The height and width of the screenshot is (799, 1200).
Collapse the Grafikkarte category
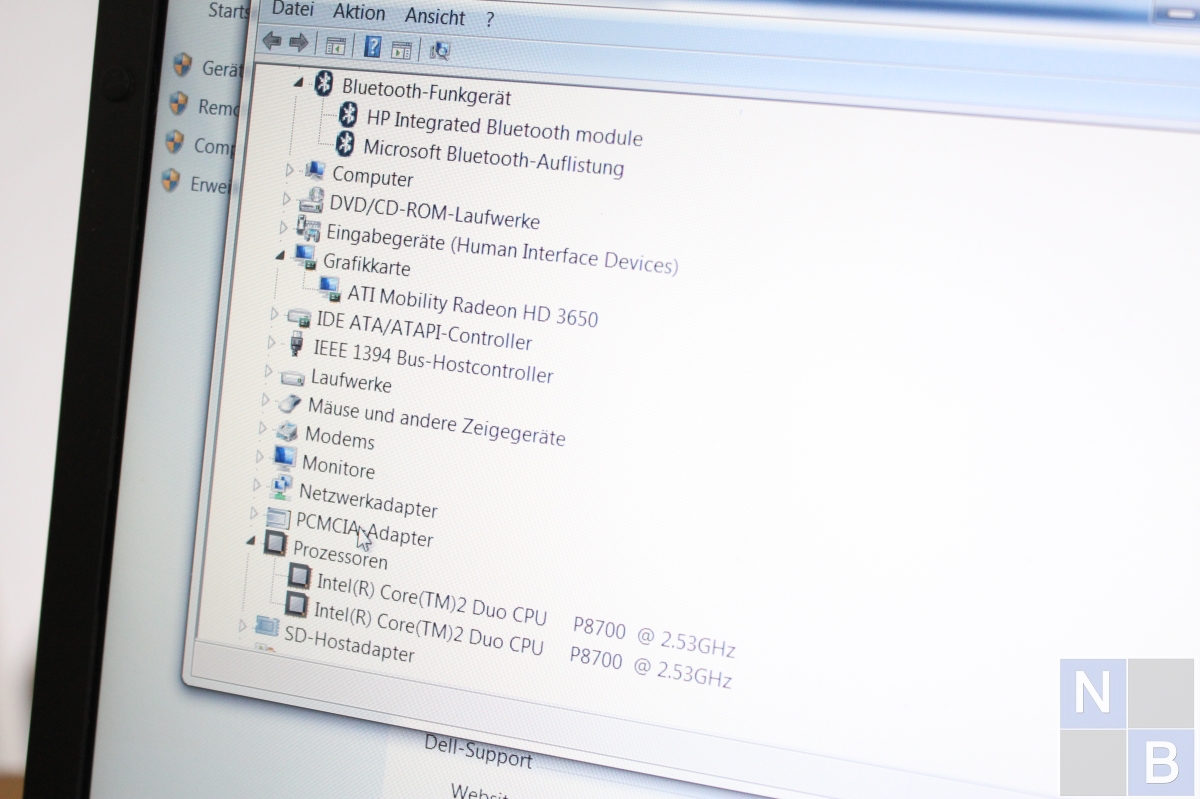[x=280, y=256]
